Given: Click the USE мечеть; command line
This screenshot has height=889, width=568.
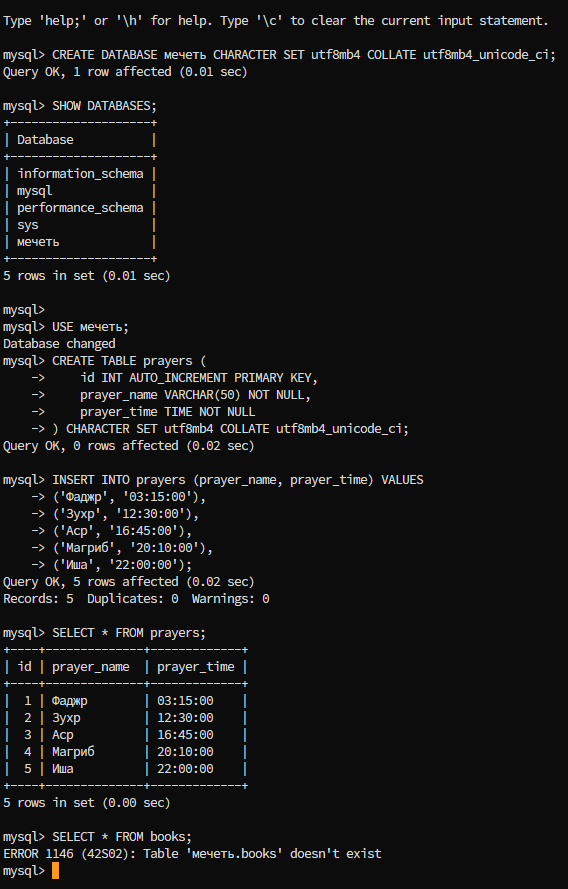Looking at the screenshot, I should tap(91, 327).
